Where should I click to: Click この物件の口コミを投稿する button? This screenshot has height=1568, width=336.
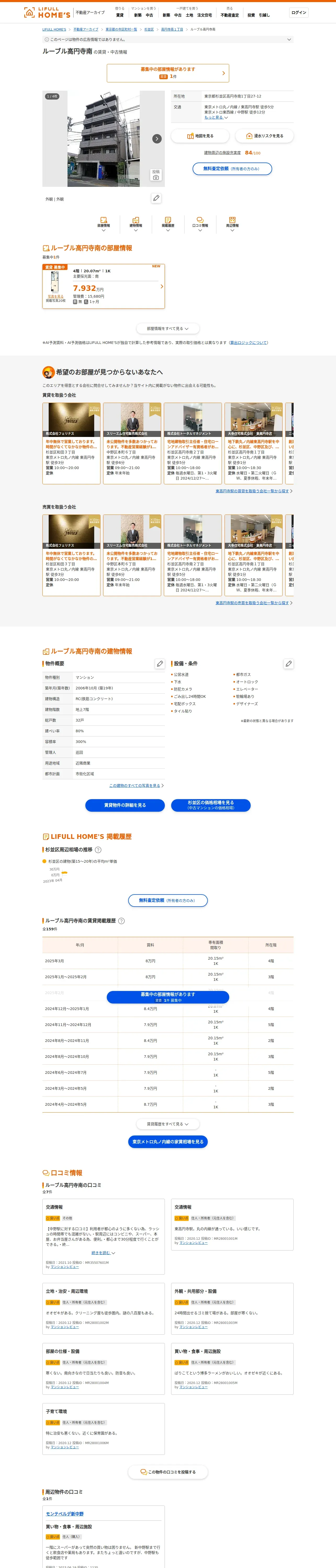tap(168, 1472)
